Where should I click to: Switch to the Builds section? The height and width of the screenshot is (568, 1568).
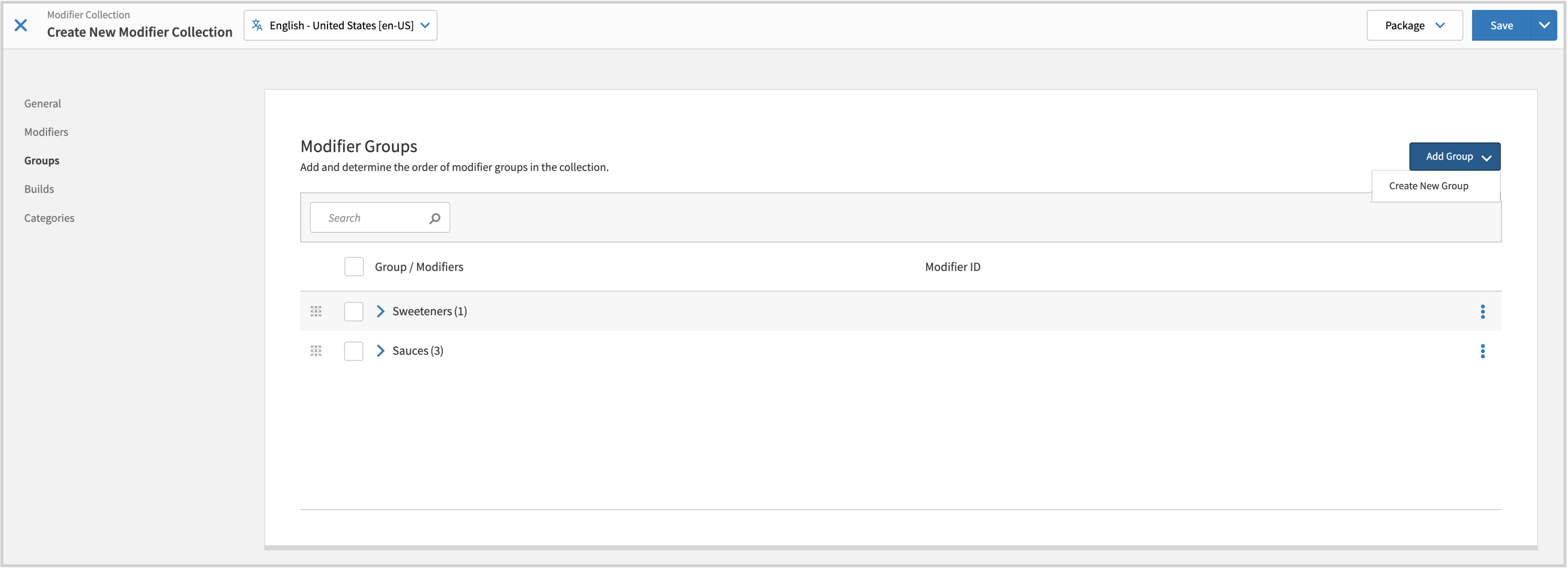point(39,189)
